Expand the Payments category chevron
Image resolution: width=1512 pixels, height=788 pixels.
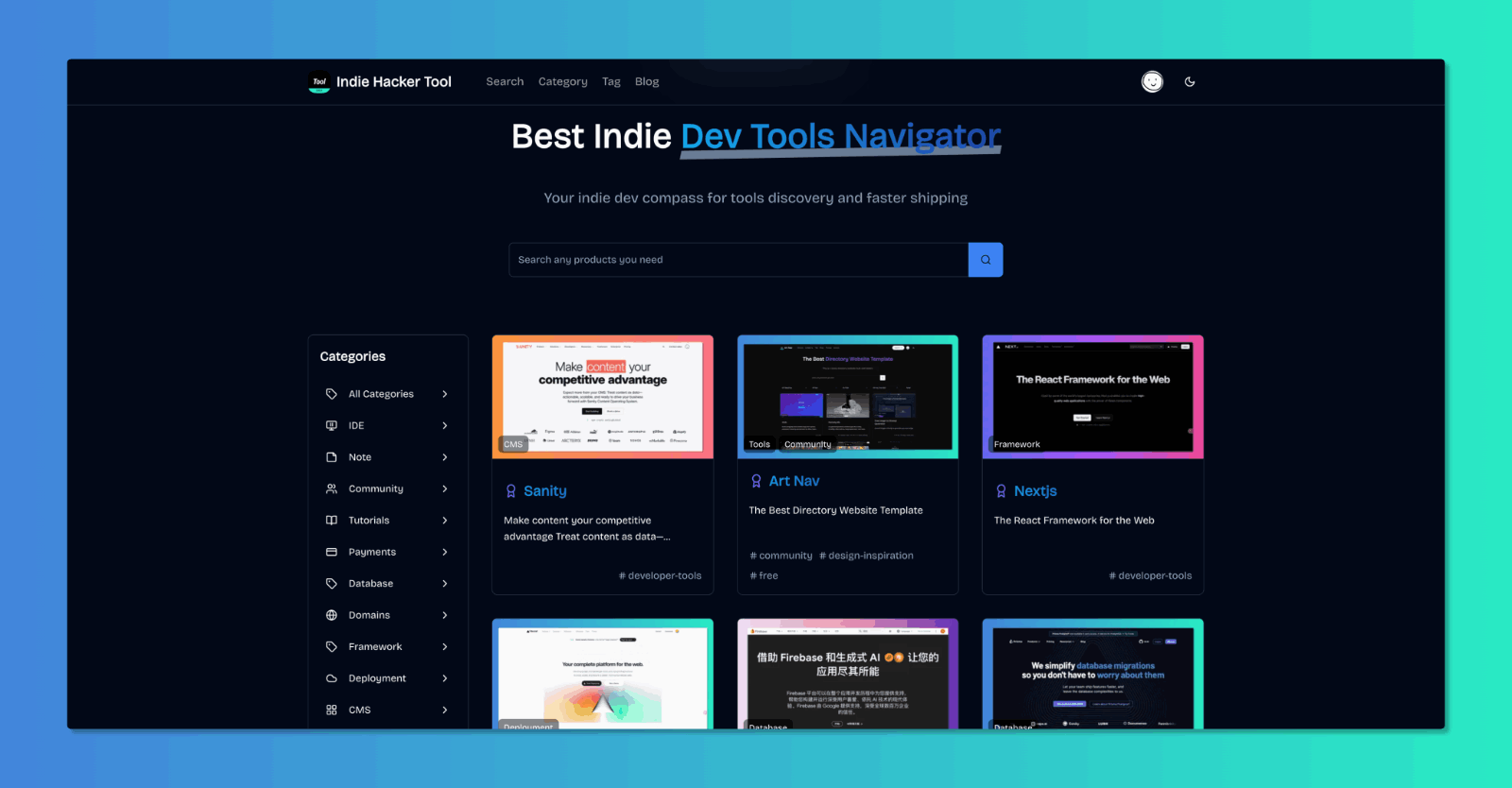pyautogui.click(x=445, y=552)
